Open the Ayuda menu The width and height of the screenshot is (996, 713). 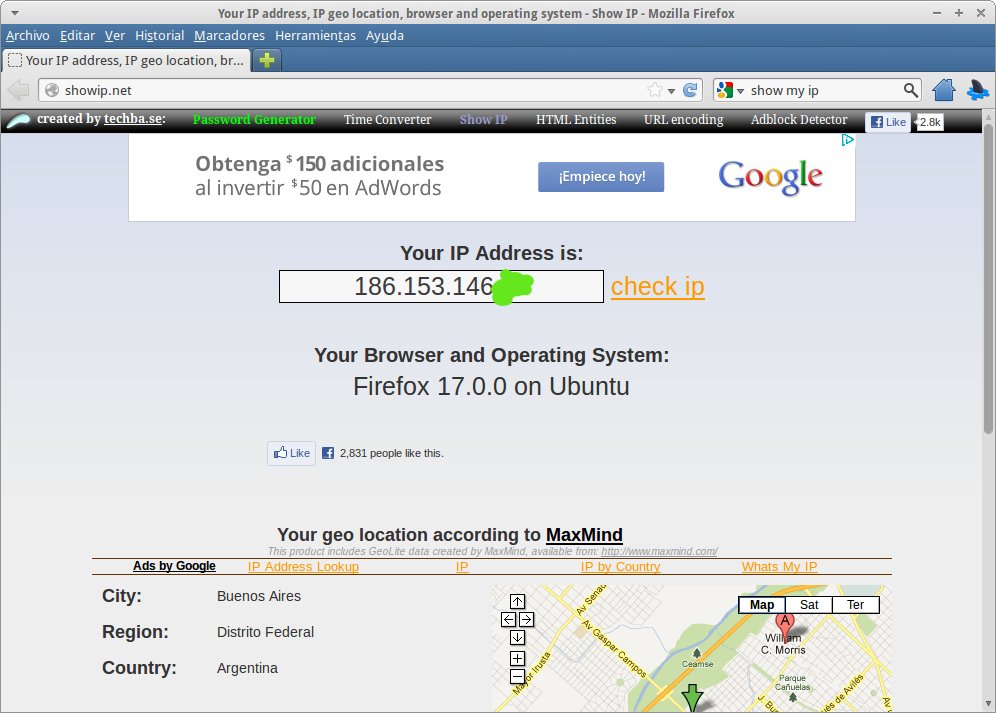[385, 36]
